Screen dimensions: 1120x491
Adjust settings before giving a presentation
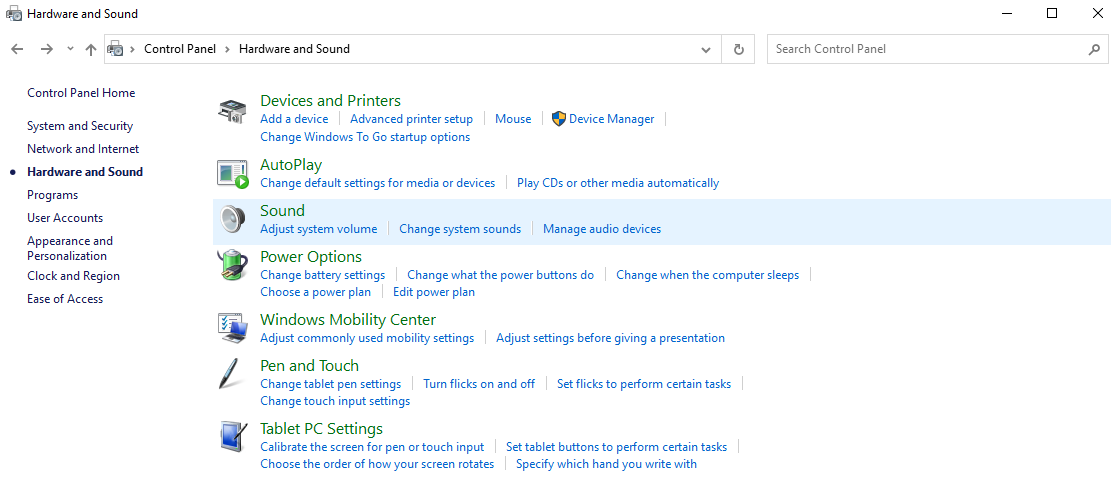coord(611,338)
